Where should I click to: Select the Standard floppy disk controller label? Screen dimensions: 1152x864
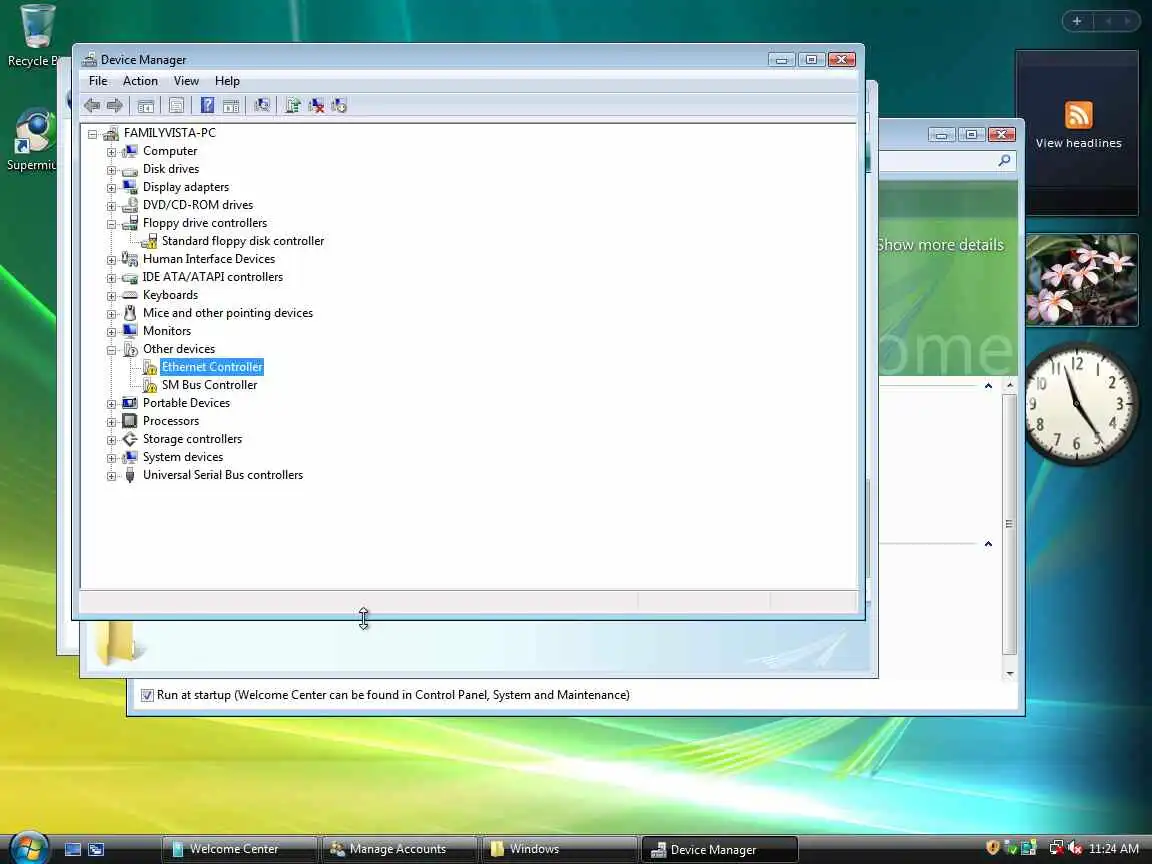(x=242, y=241)
